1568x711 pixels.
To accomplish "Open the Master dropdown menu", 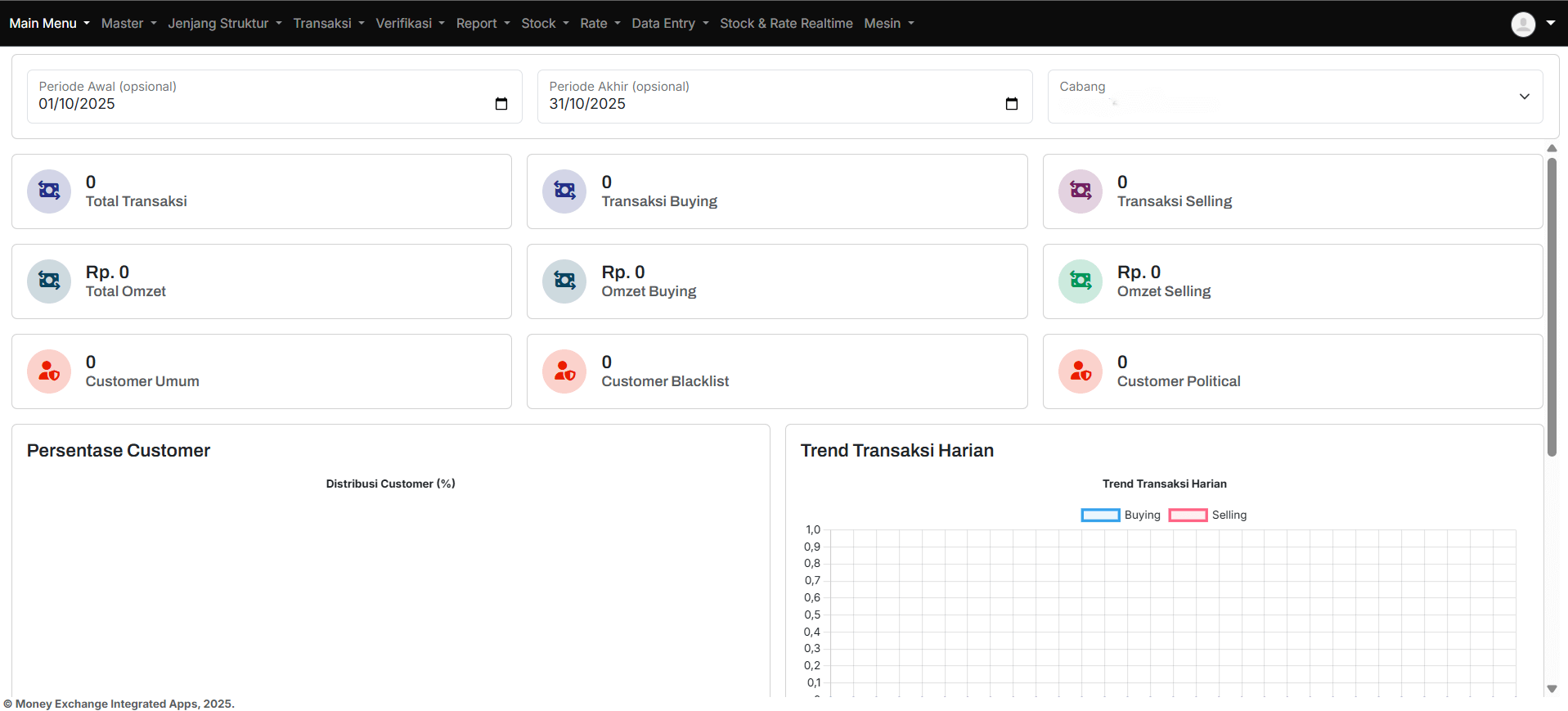I will (x=128, y=24).
